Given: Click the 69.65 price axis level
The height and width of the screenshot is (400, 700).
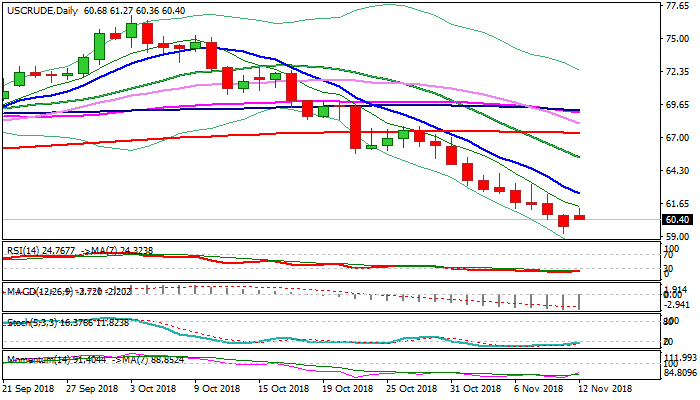Looking at the screenshot, I should coord(678,105).
